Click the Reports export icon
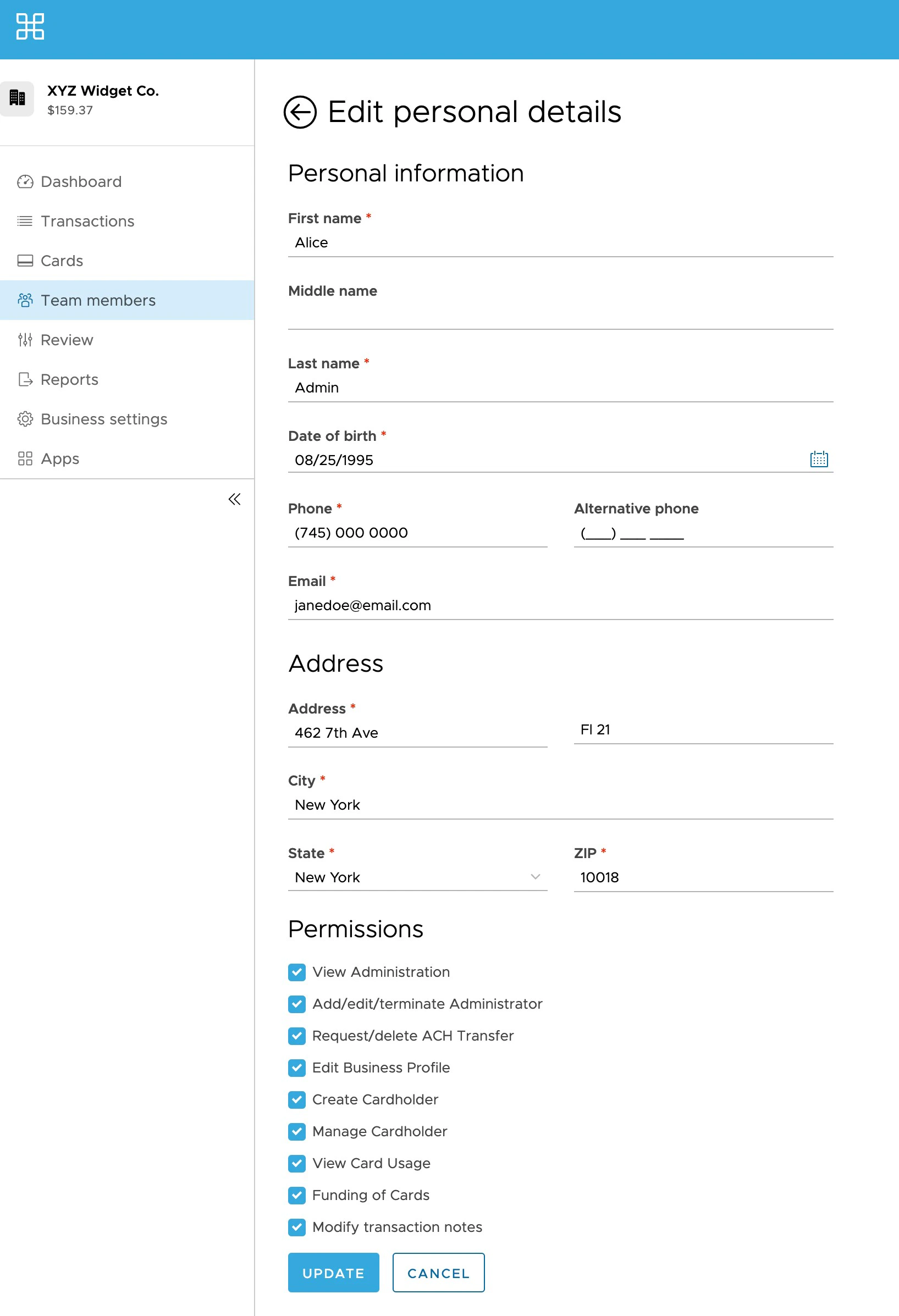Image resolution: width=899 pixels, height=1316 pixels. 25,379
